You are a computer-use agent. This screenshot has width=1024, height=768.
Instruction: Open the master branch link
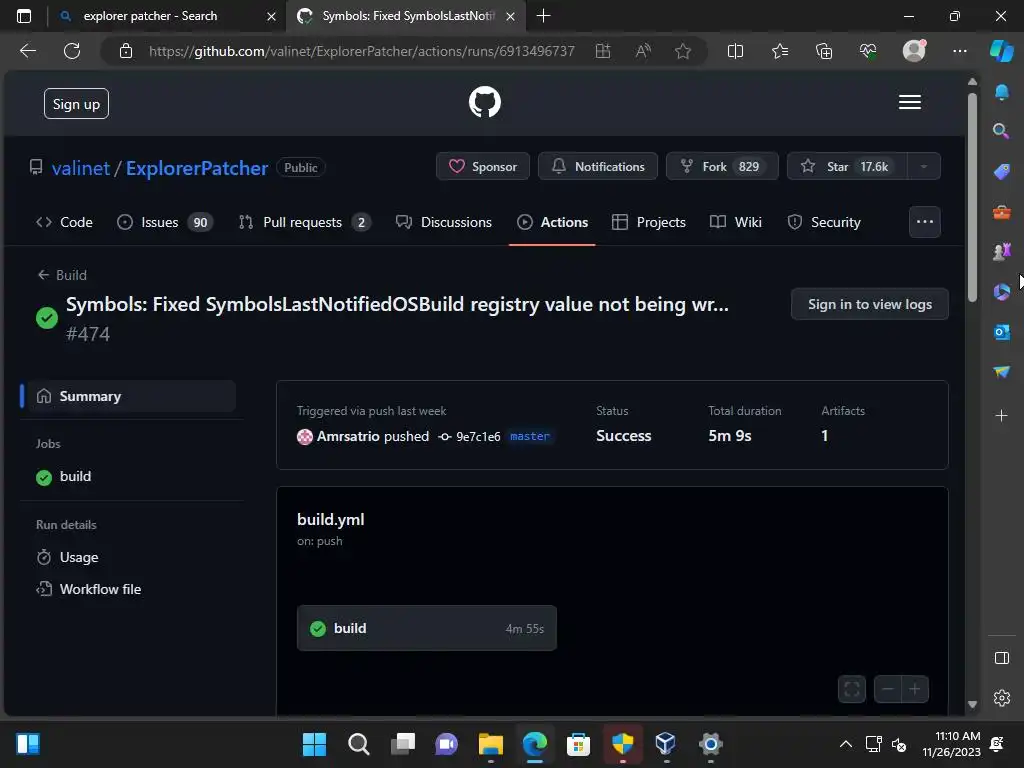pos(530,436)
